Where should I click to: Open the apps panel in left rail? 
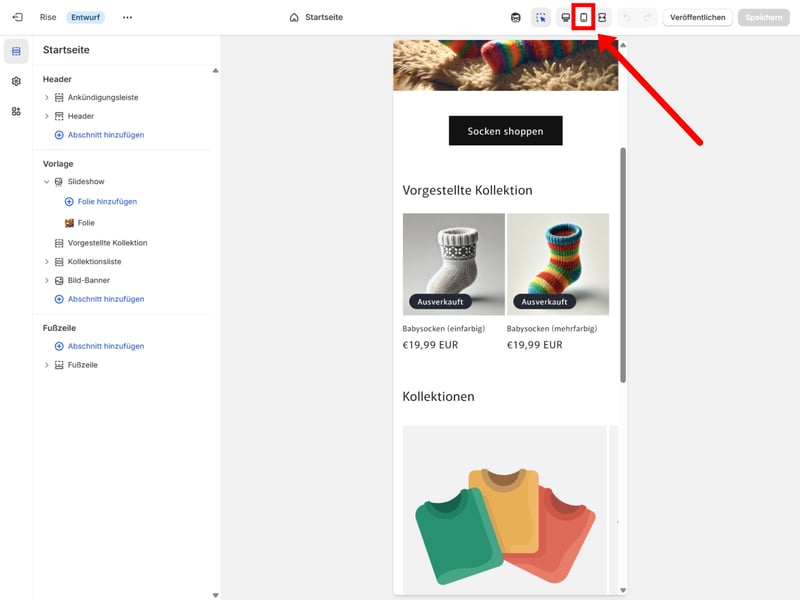(x=16, y=111)
